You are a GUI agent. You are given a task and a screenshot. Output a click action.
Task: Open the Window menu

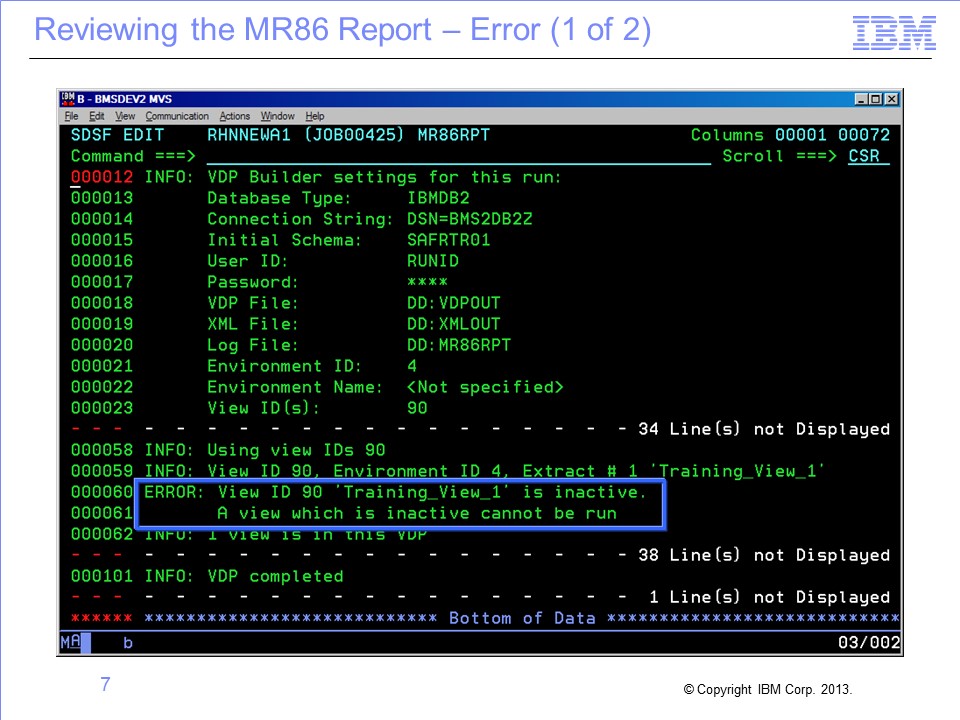[277, 116]
